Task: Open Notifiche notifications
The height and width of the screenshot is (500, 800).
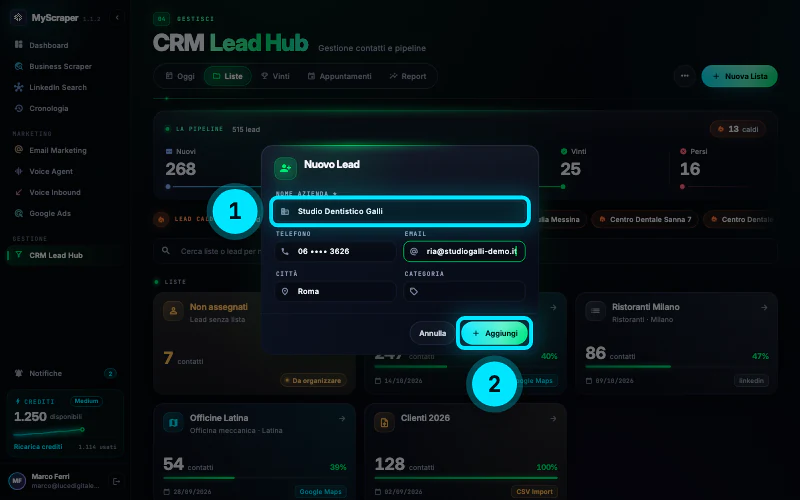Action: click(45, 373)
